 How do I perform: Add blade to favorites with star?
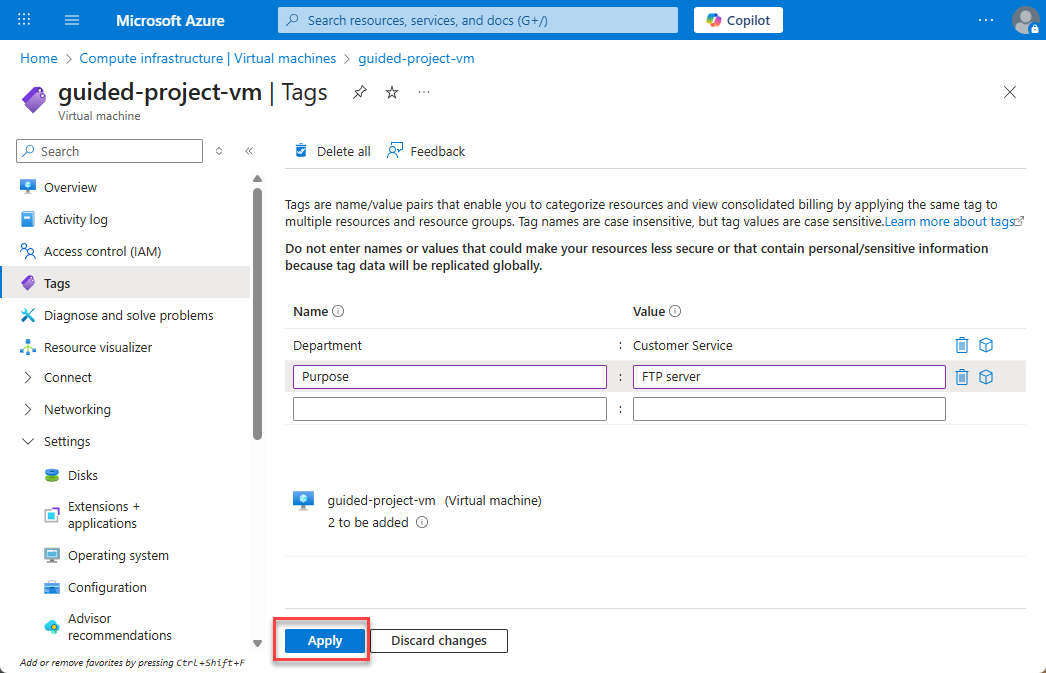click(392, 92)
